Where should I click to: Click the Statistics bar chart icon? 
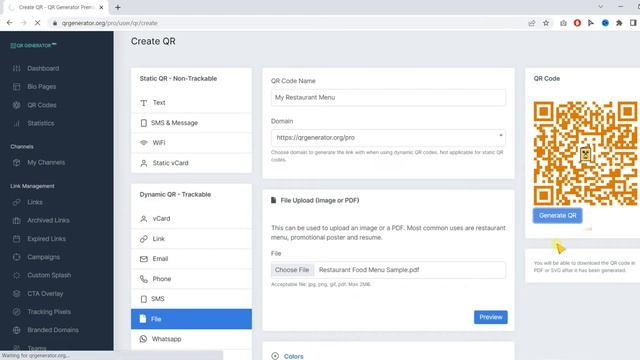pos(16,123)
